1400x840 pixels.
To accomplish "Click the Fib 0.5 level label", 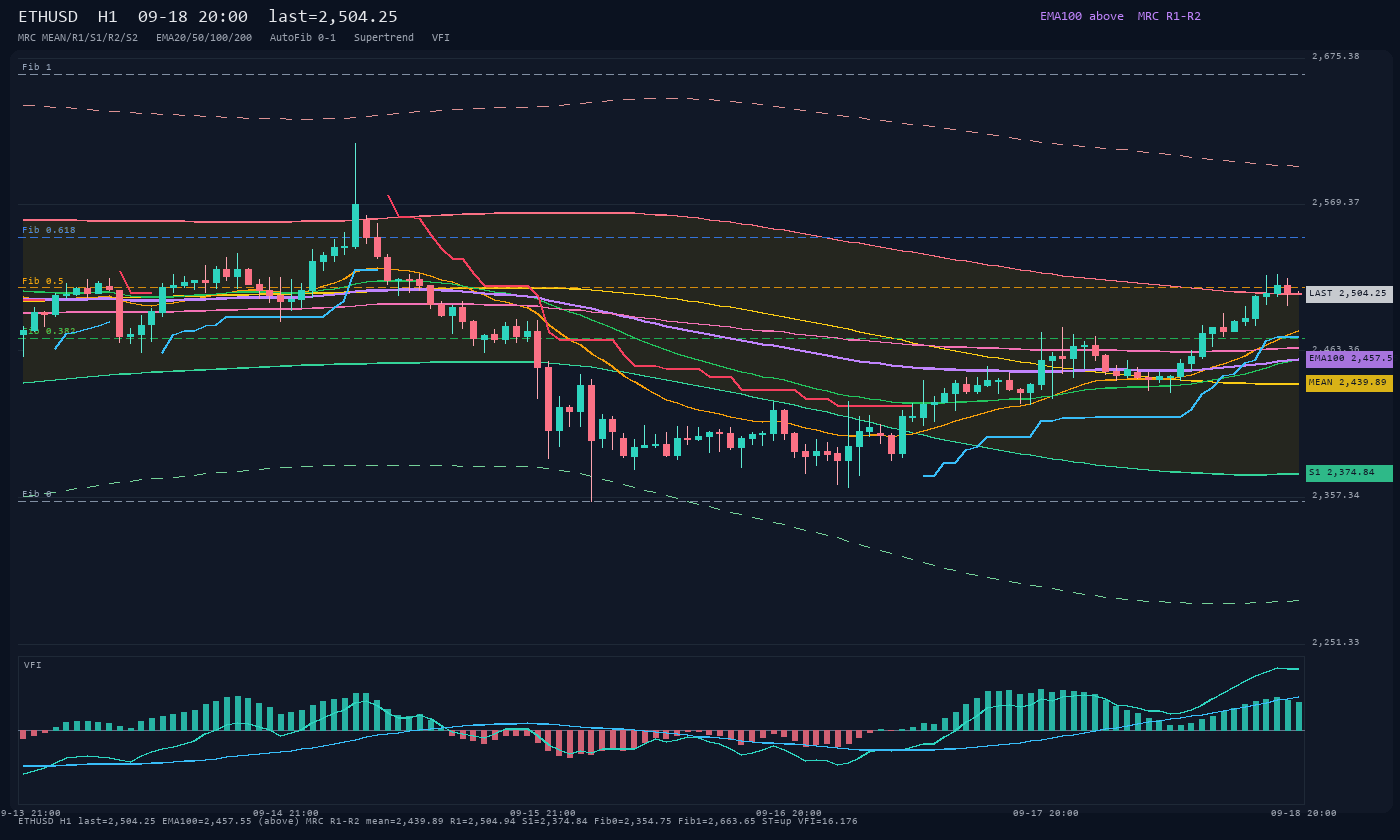I will (x=43, y=281).
